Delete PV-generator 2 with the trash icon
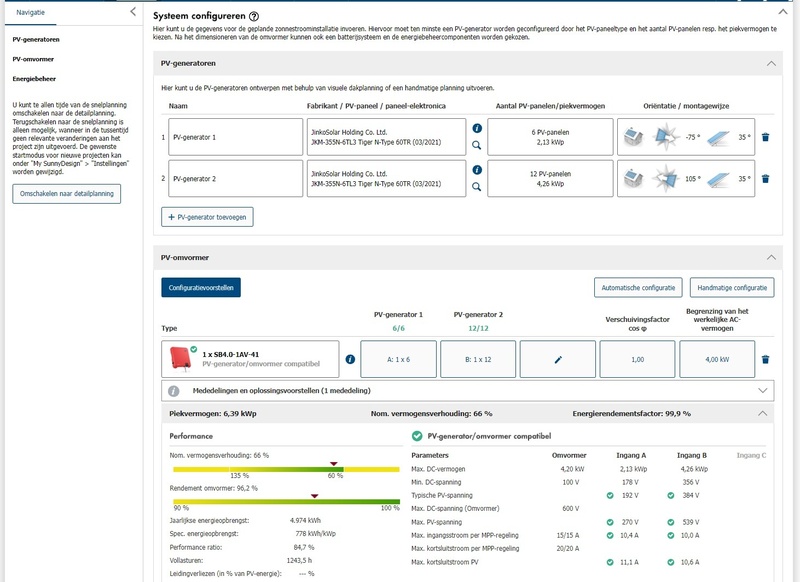This screenshot has height=582, width=800. point(765,179)
